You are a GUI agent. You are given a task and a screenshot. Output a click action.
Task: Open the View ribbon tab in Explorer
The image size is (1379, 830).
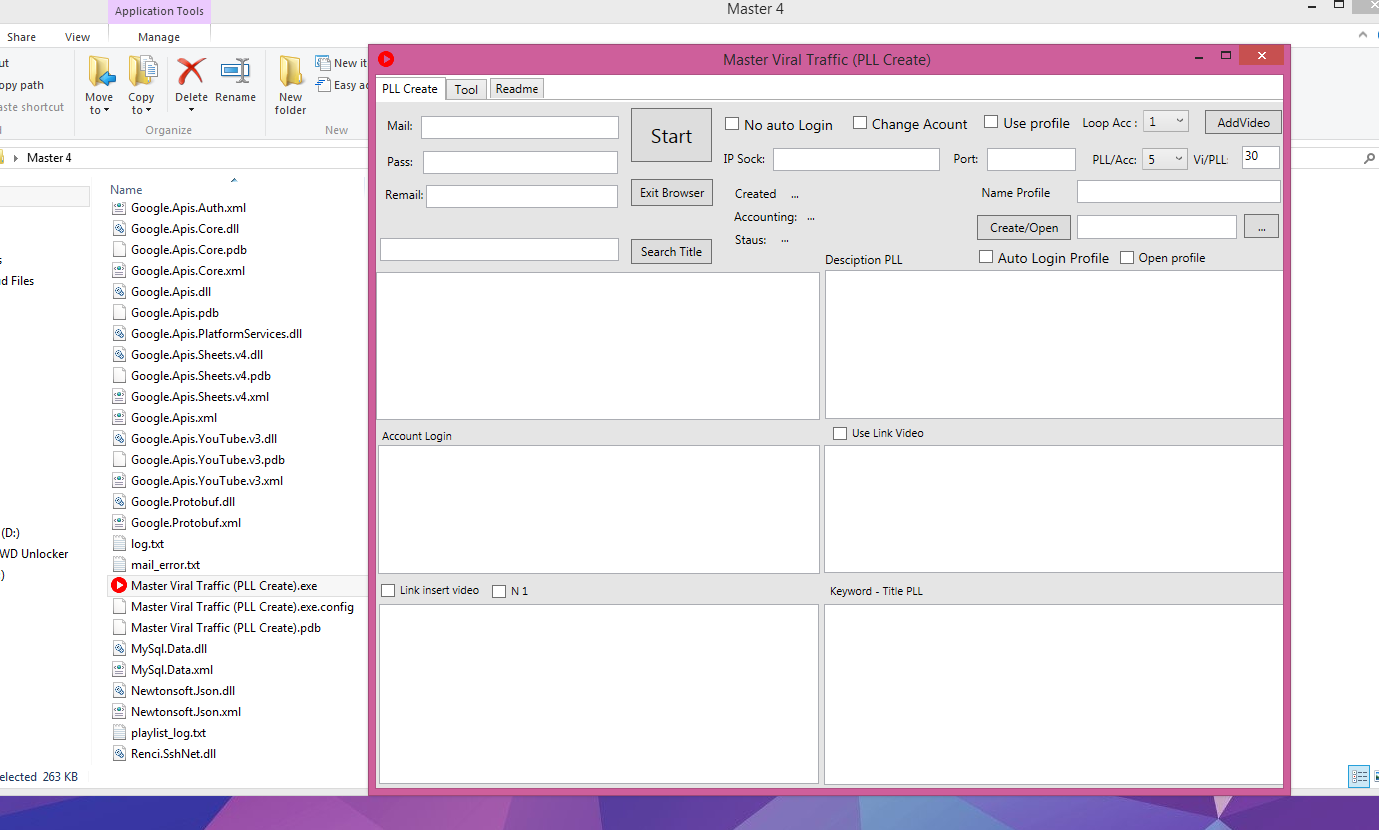pos(78,37)
